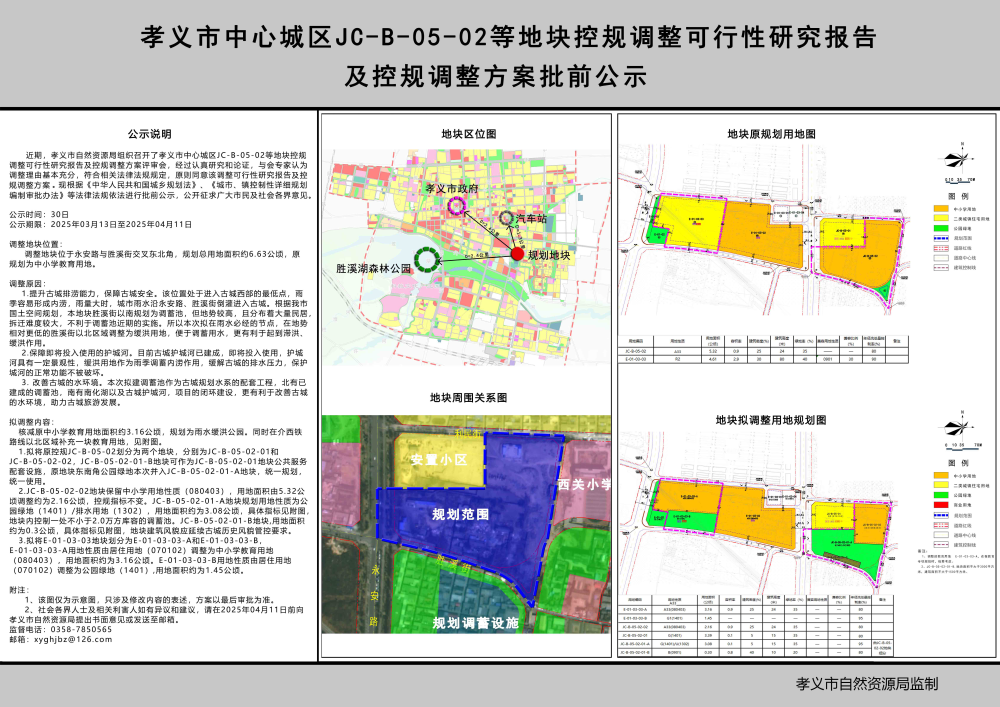Click the email line "邮箱：xyghjbz@126.com"
This screenshot has height=707, width=1000.
pyautogui.click(x=61, y=639)
